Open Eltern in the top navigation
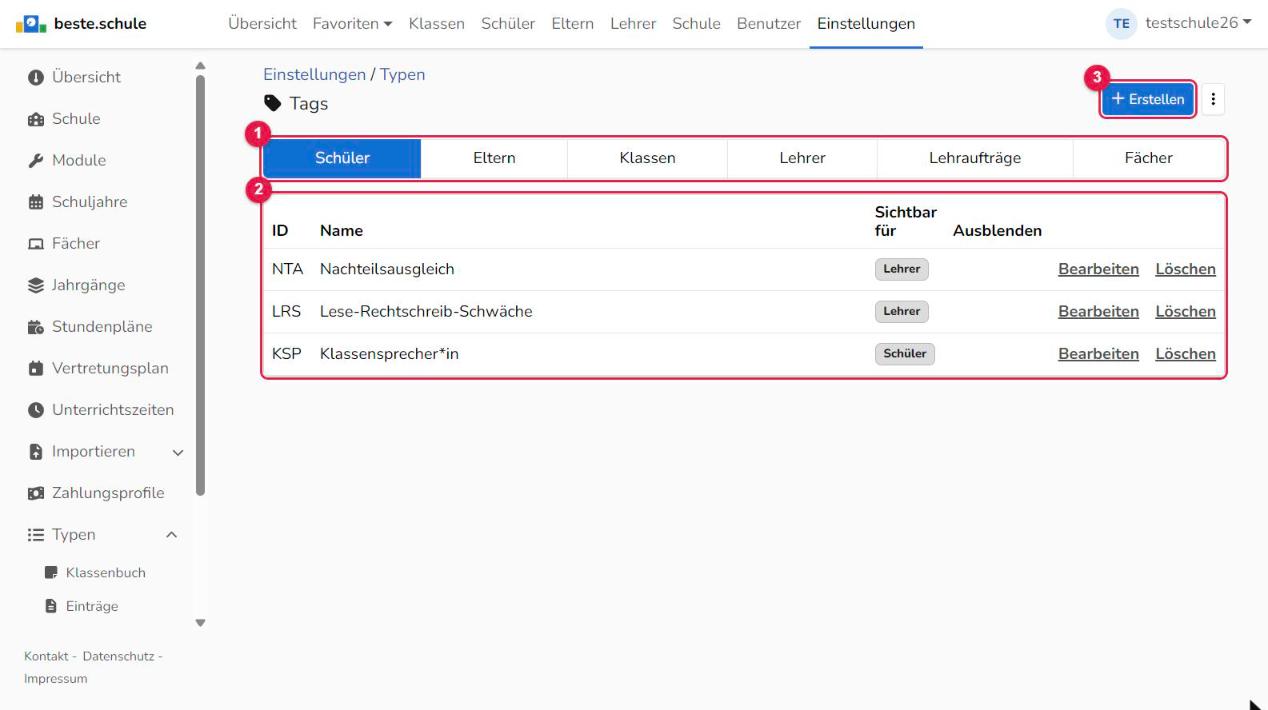Viewport: 1268px width, 710px height. tap(573, 24)
